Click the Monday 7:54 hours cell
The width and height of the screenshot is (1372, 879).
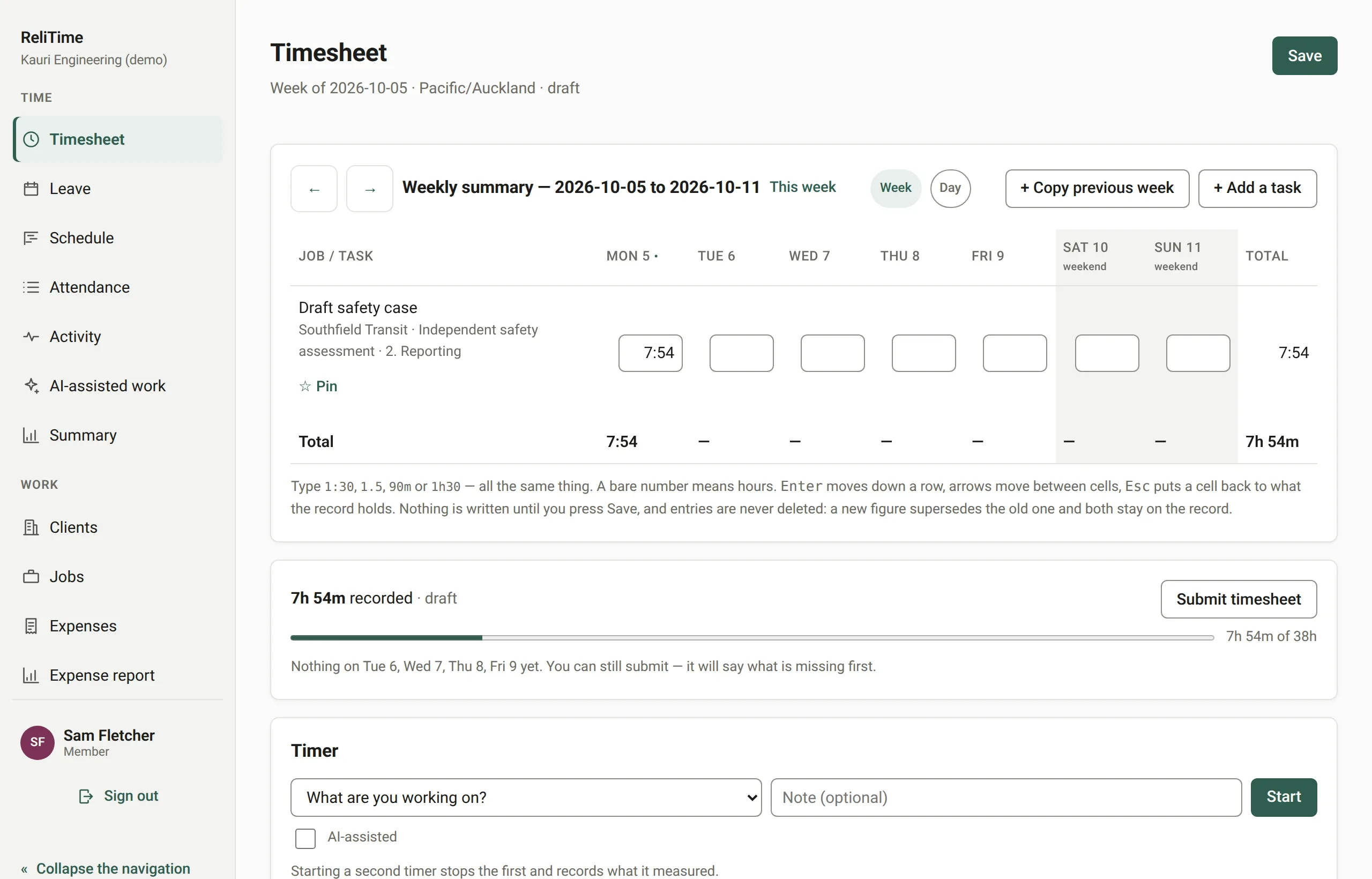[x=651, y=353]
